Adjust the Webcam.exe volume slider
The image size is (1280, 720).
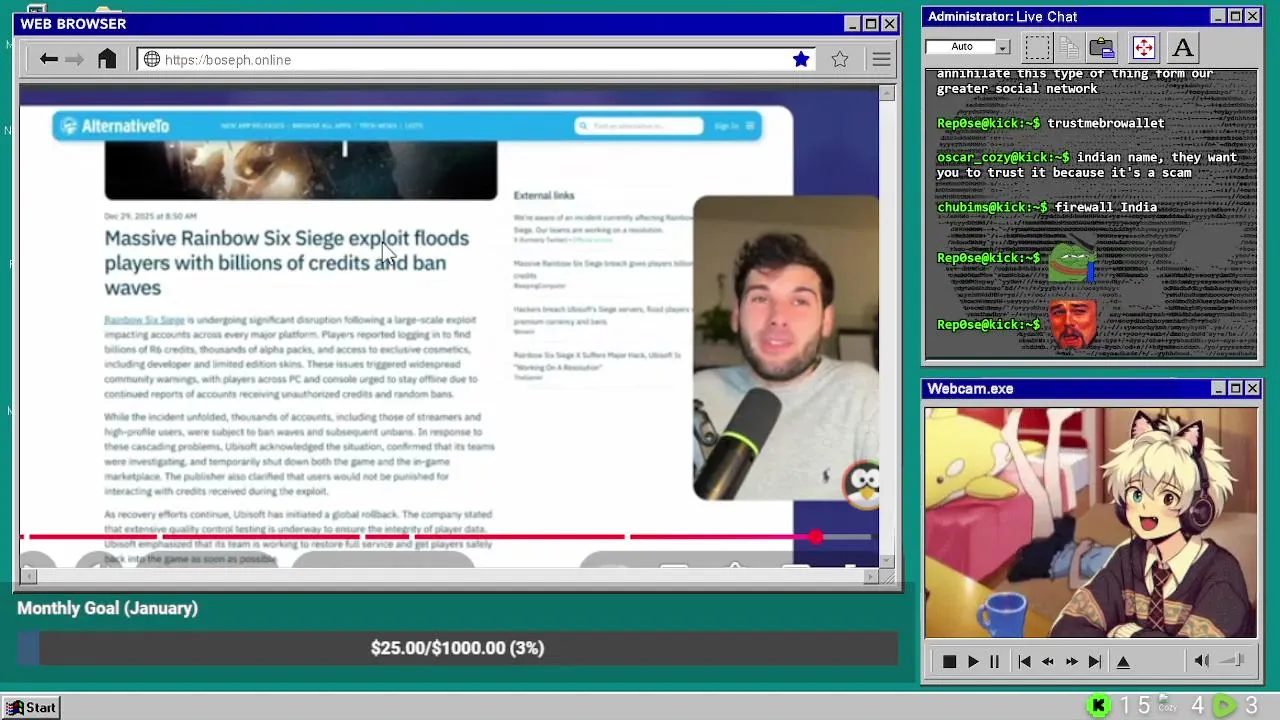[x=1232, y=660]
